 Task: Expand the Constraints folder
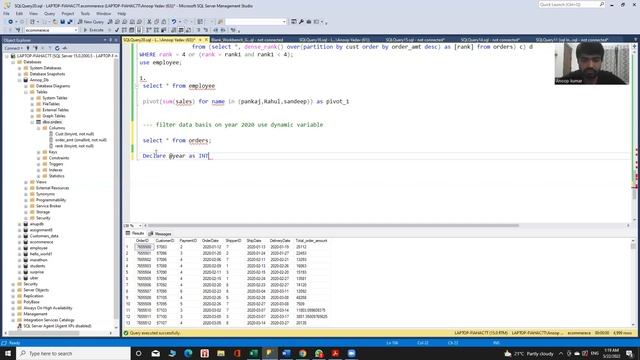coord(39,158)
